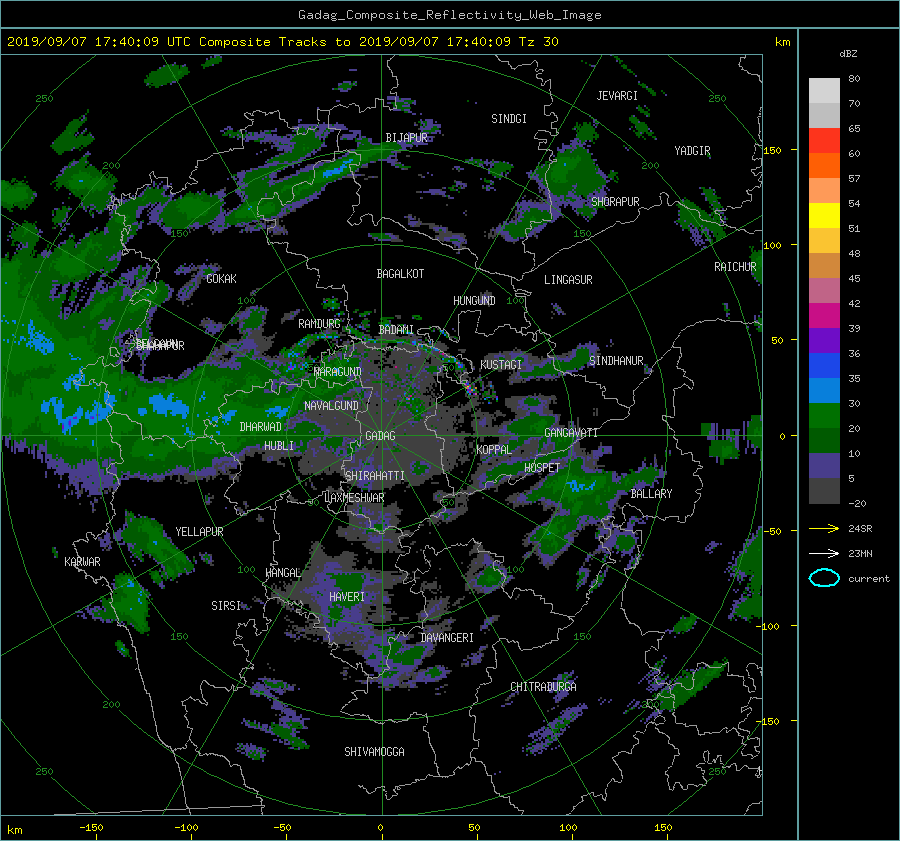
Task: Click the '23MN' legend label
Action: [860, 553]
